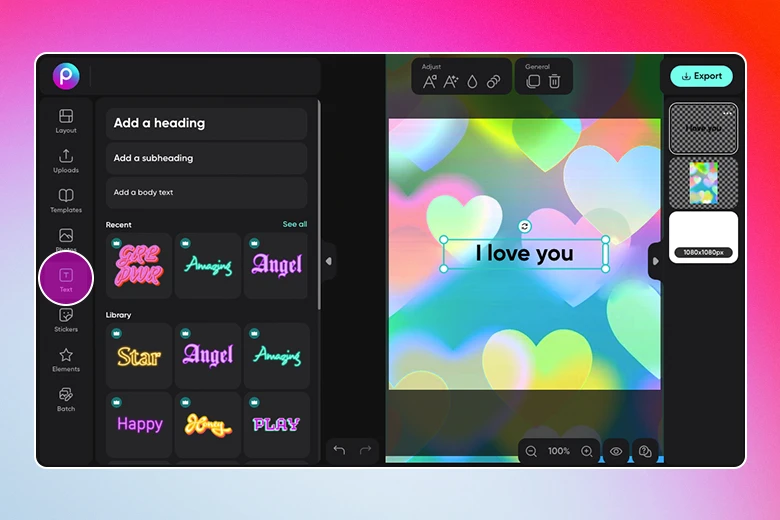
Task: Select the Text tool in sidebar
Action: tap(66, 278)
